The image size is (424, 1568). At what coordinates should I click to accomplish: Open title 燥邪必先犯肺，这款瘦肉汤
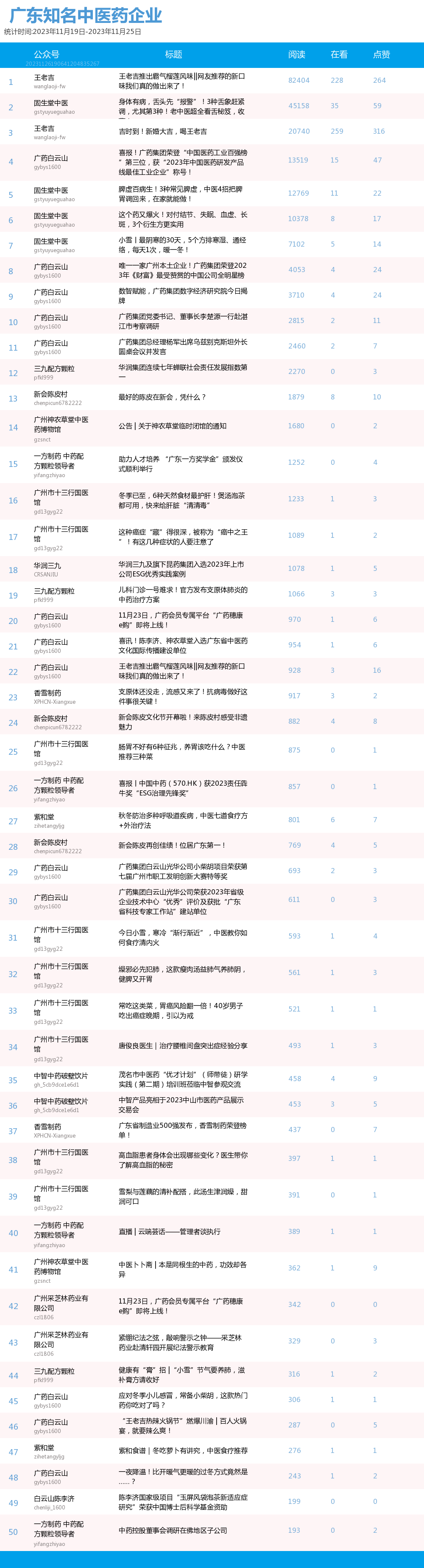(182, 974)
